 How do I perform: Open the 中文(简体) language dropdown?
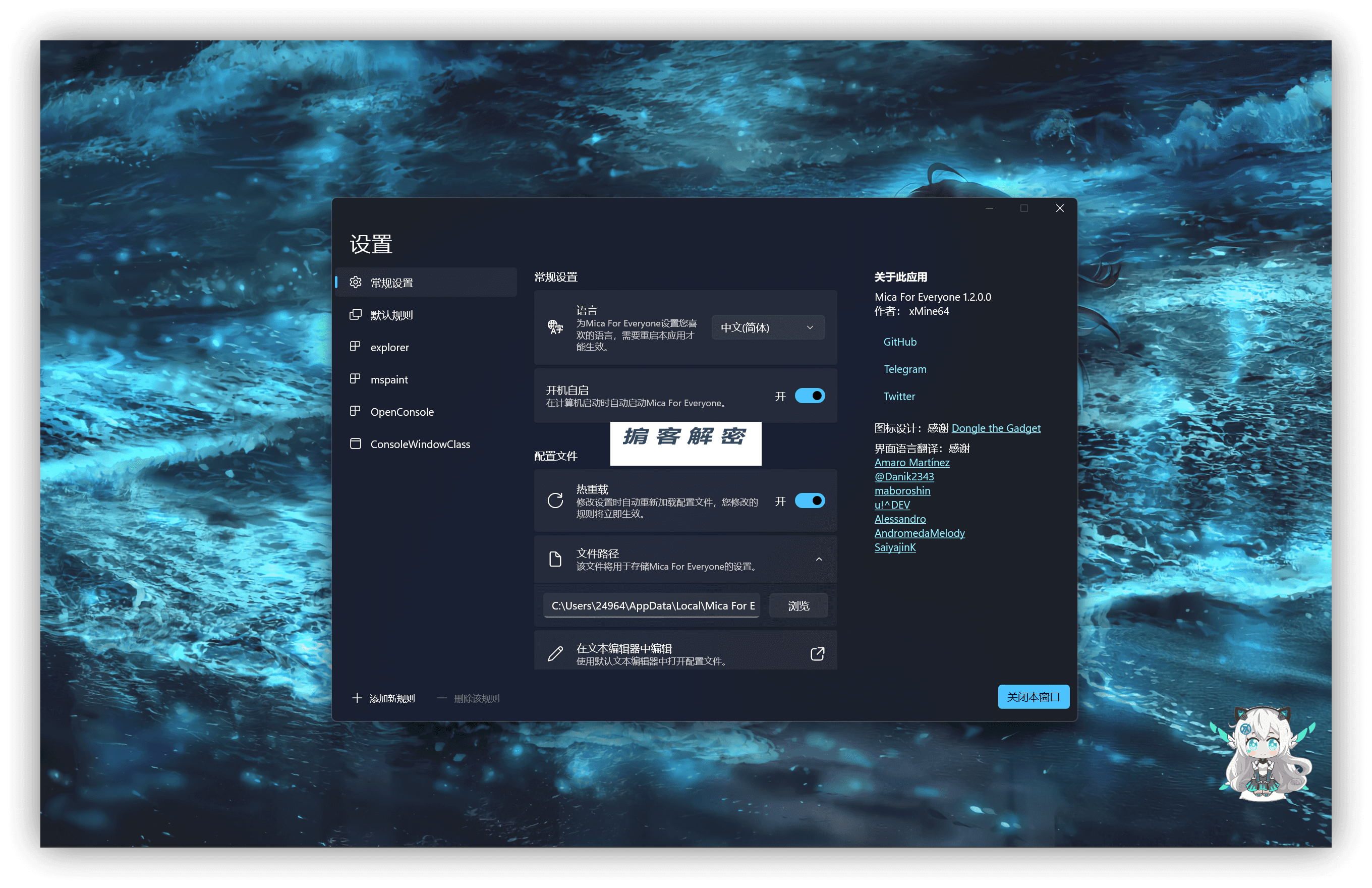coord(768,327)
